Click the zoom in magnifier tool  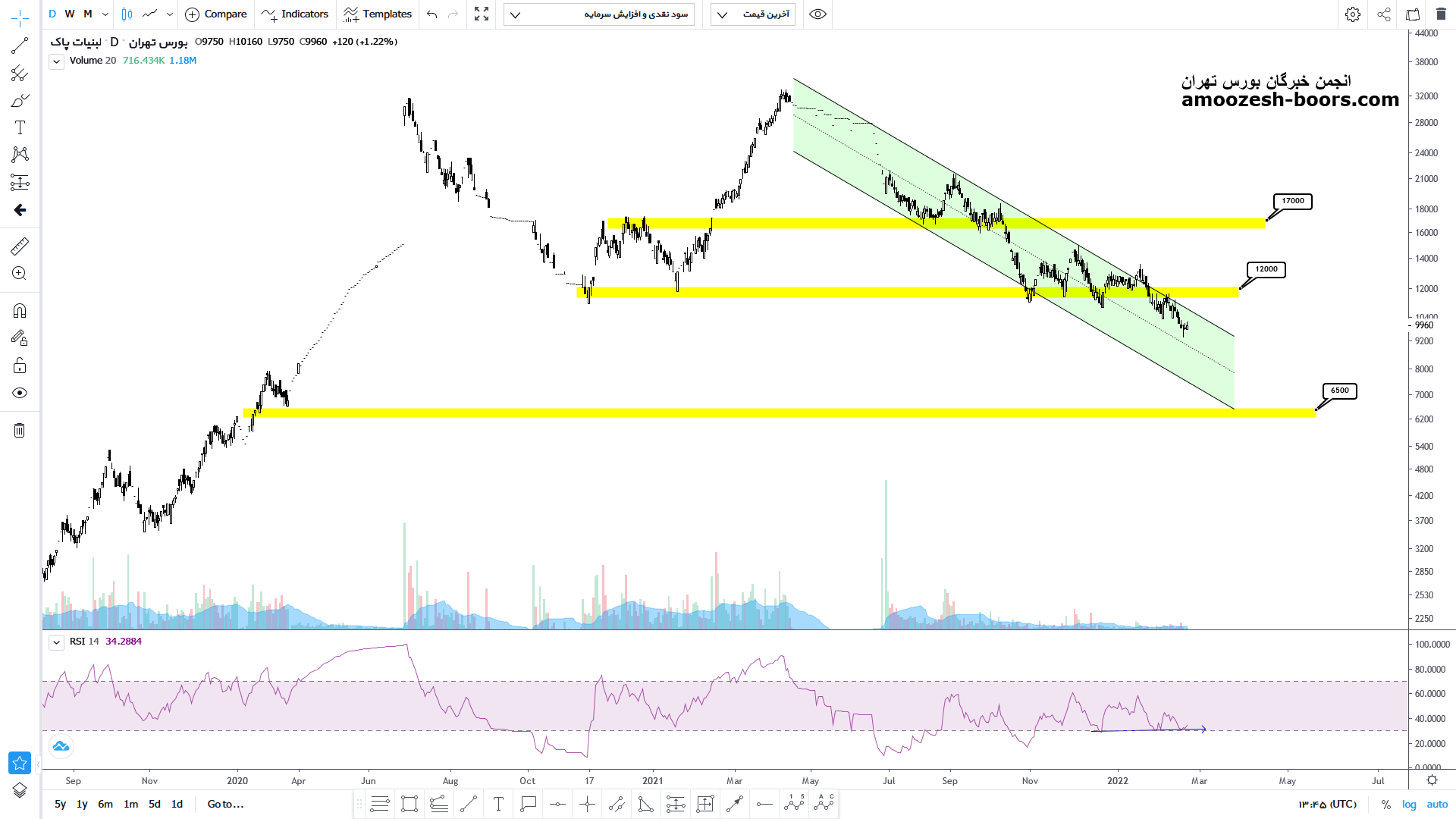(x=20, y=274)
